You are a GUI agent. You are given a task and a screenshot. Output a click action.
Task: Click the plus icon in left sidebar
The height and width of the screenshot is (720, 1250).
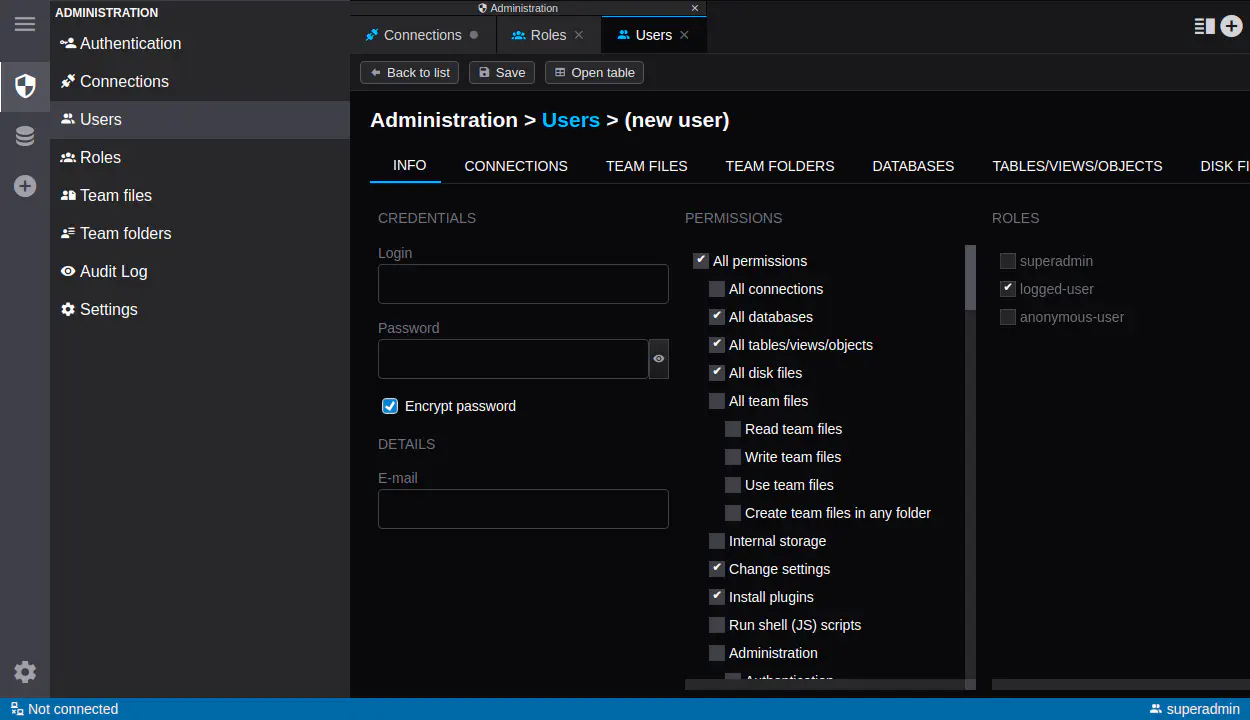coord(25,187)
